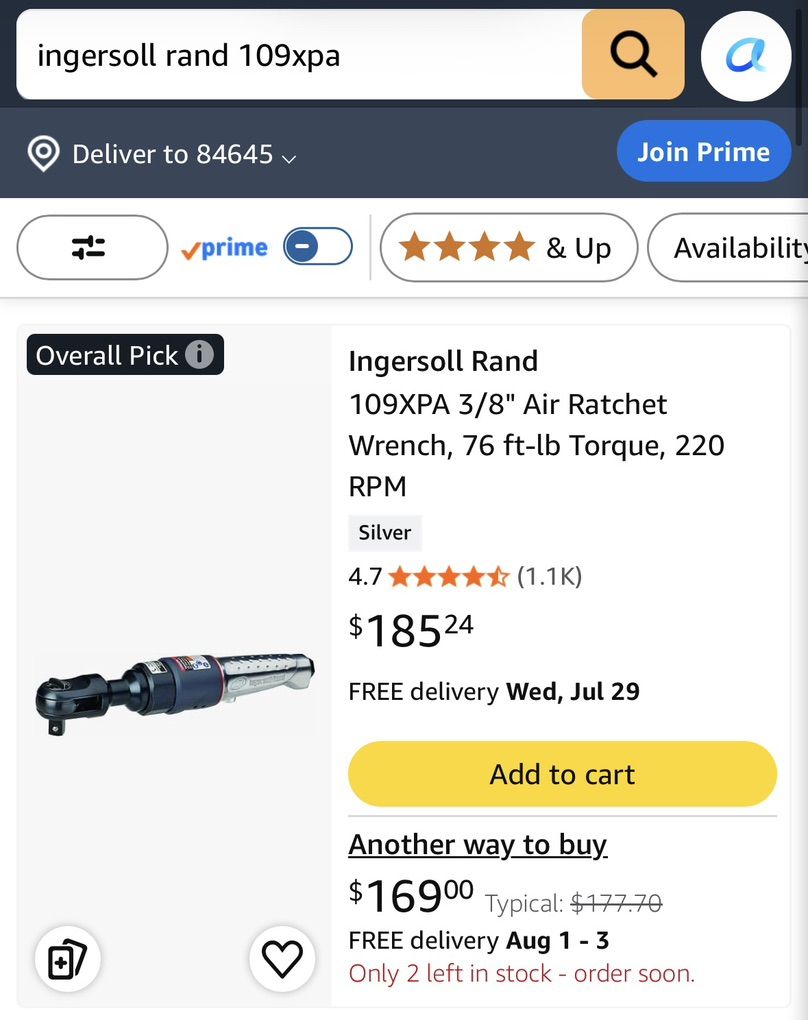Click the search field containing ingersoll rand 109xpa
This screenshot has width=808, height=1020.
299,55
